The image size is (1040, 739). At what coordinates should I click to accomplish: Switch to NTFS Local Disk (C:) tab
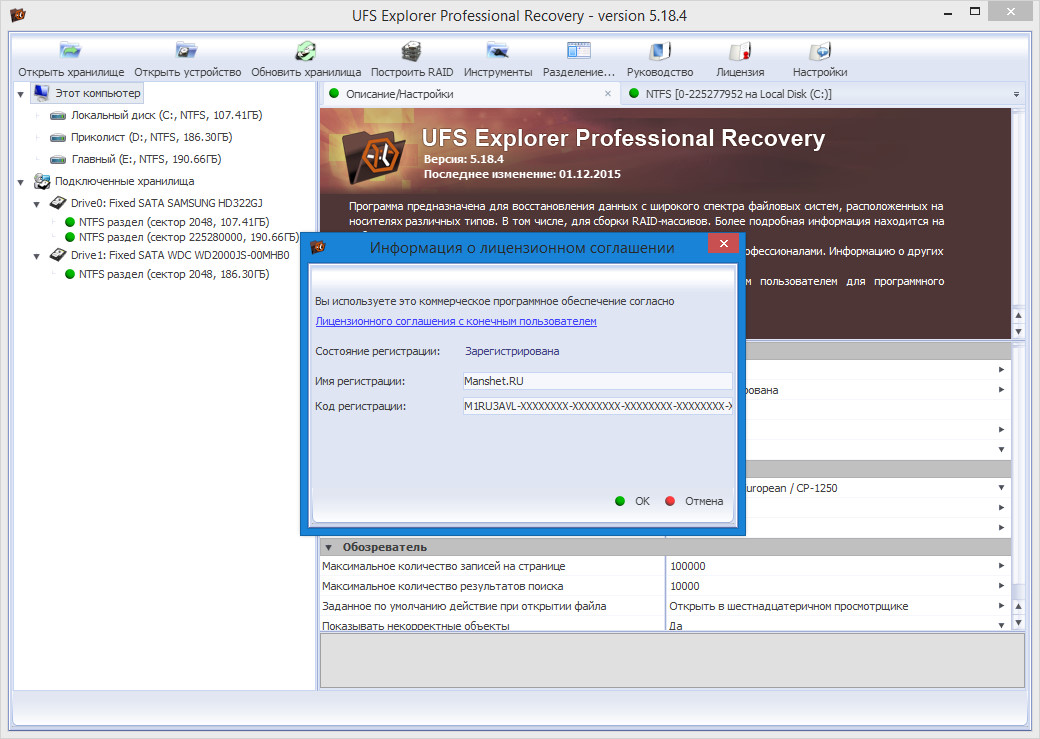coord(738,94)
